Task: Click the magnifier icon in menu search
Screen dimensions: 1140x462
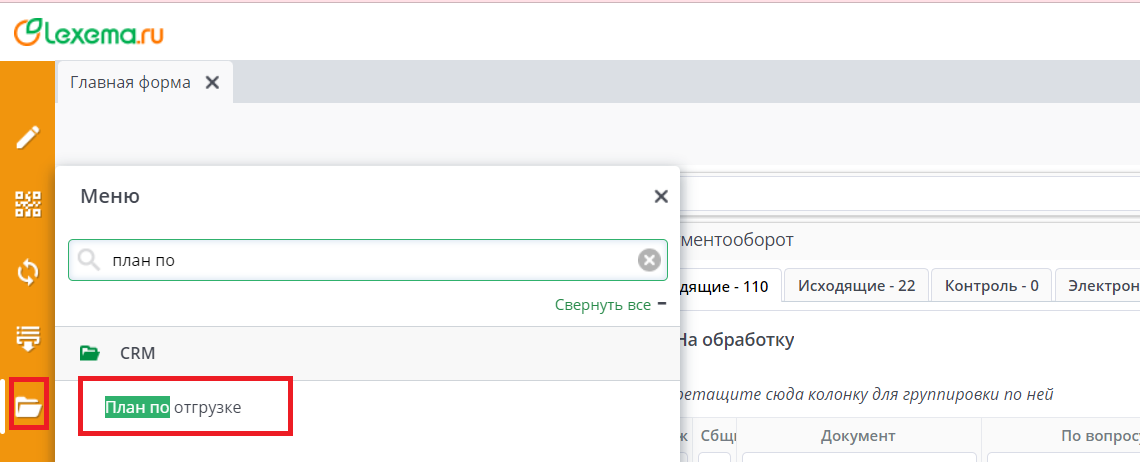Action: 89,261
